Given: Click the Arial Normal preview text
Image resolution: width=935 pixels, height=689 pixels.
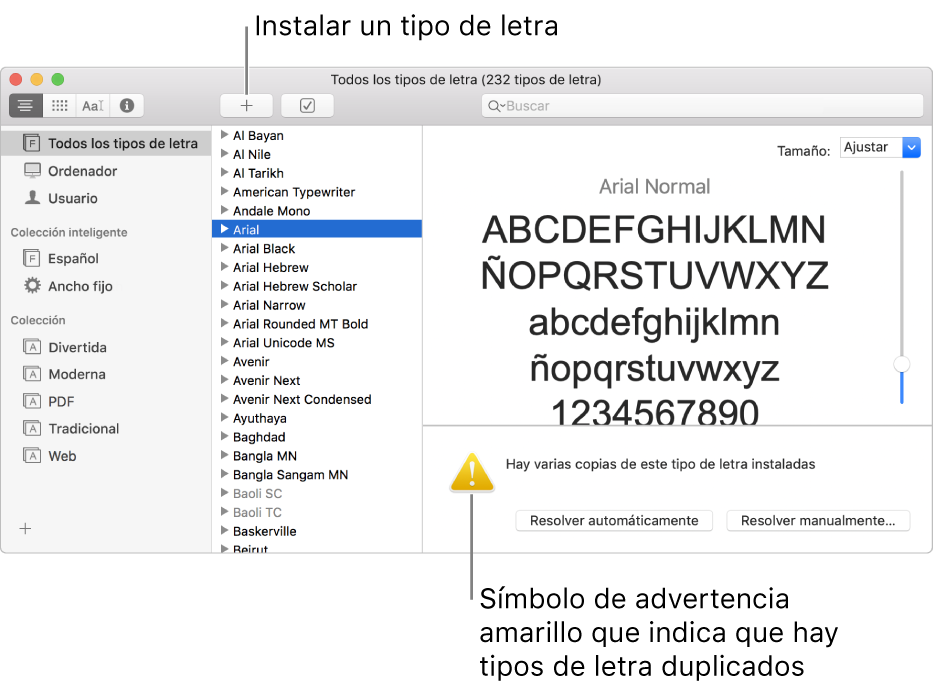Looking at the screenshot, I should 654,187.
